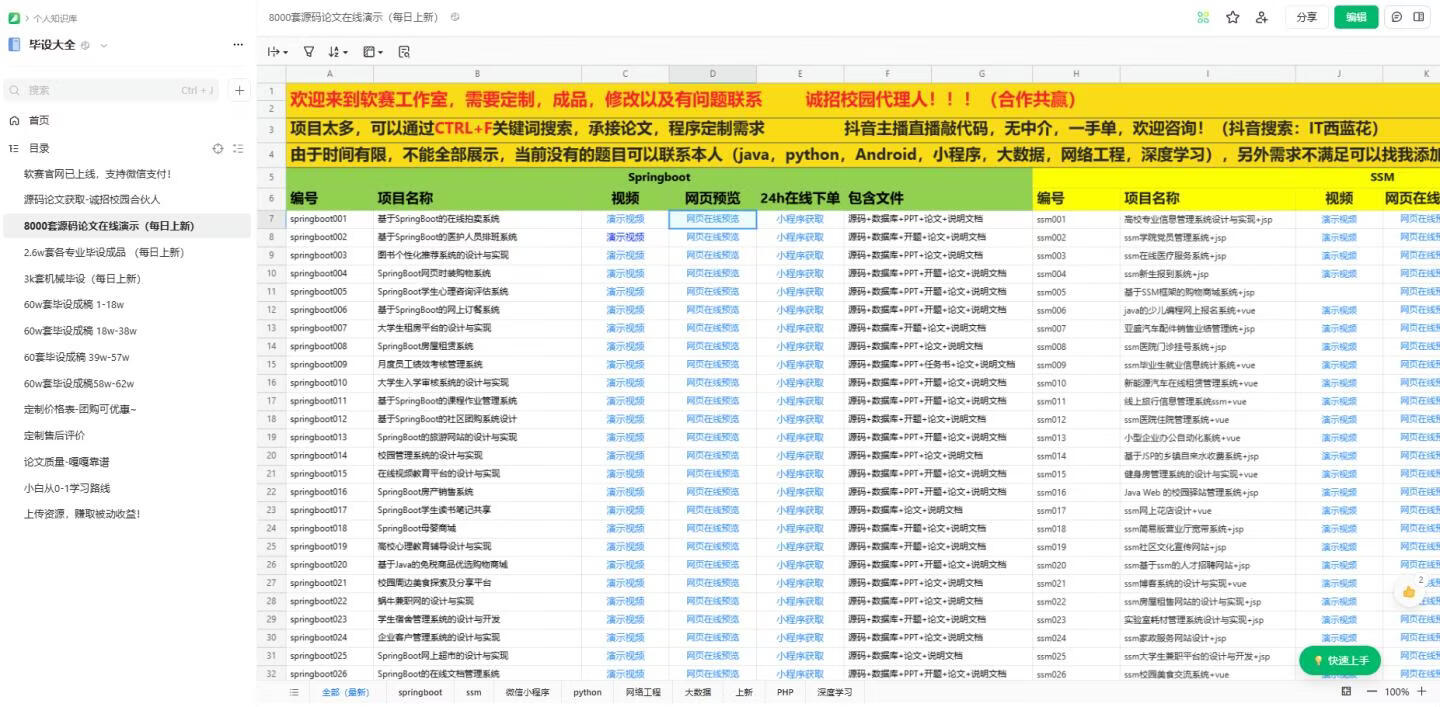Select the filter tool in the toolbar
Screen dimensions: 1440x707
tap(309, 51)
